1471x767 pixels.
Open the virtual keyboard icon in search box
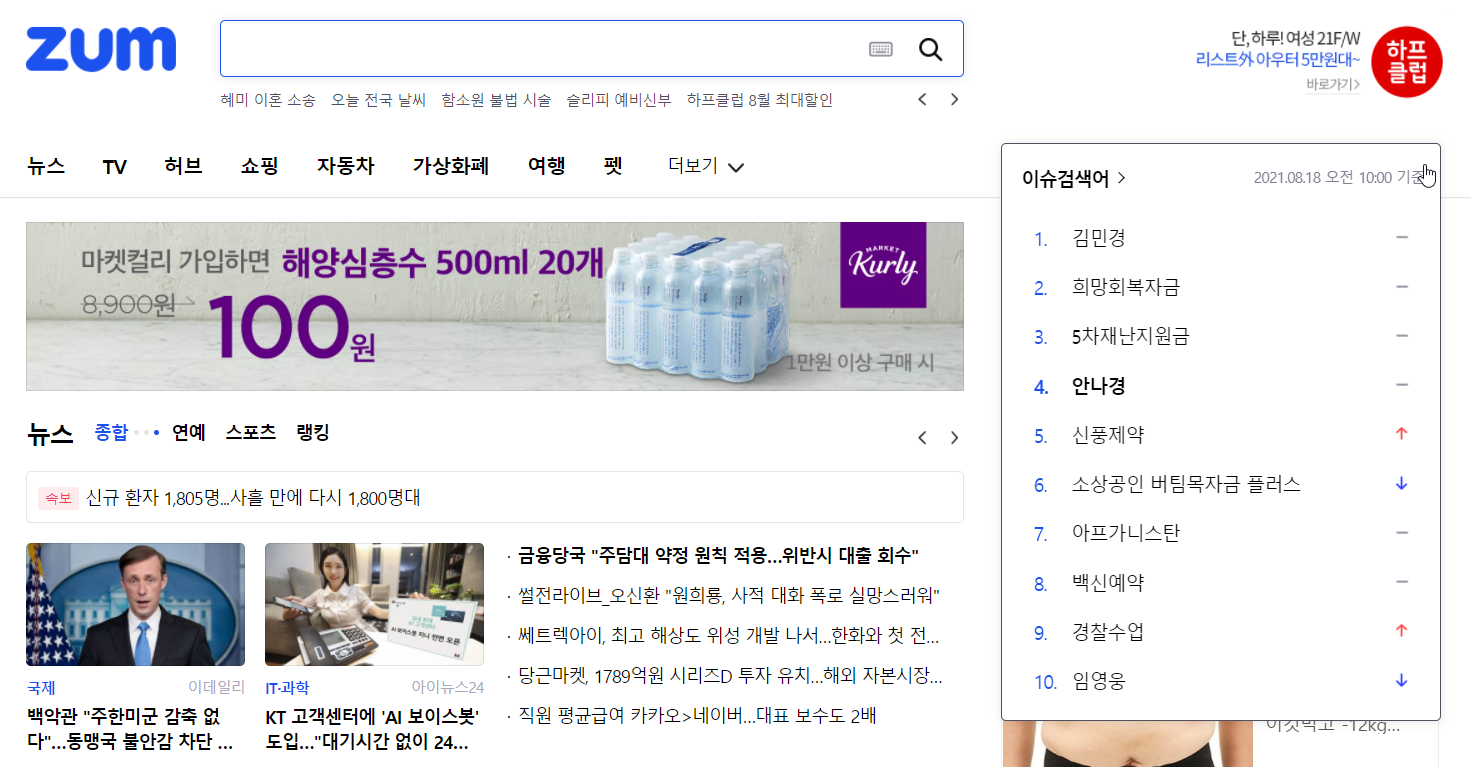(881, 49)
